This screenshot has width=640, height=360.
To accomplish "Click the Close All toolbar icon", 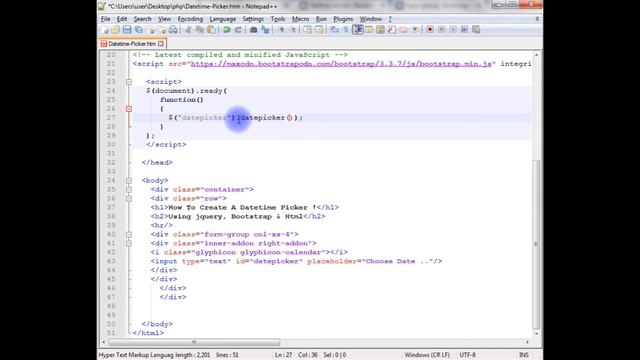I will click(162, 29).
